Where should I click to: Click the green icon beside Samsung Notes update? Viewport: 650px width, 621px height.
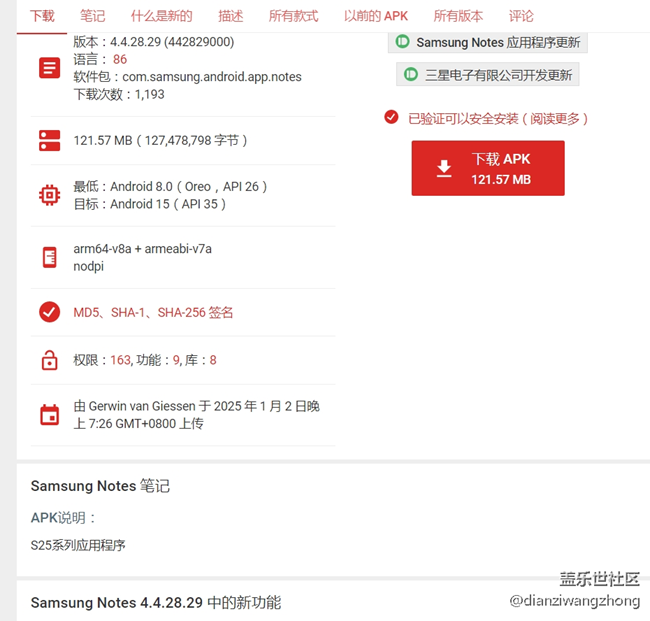(402, 41)
